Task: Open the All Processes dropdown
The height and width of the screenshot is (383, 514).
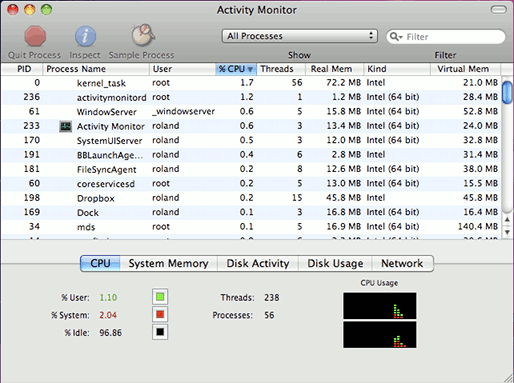Action: coord(300,36)
